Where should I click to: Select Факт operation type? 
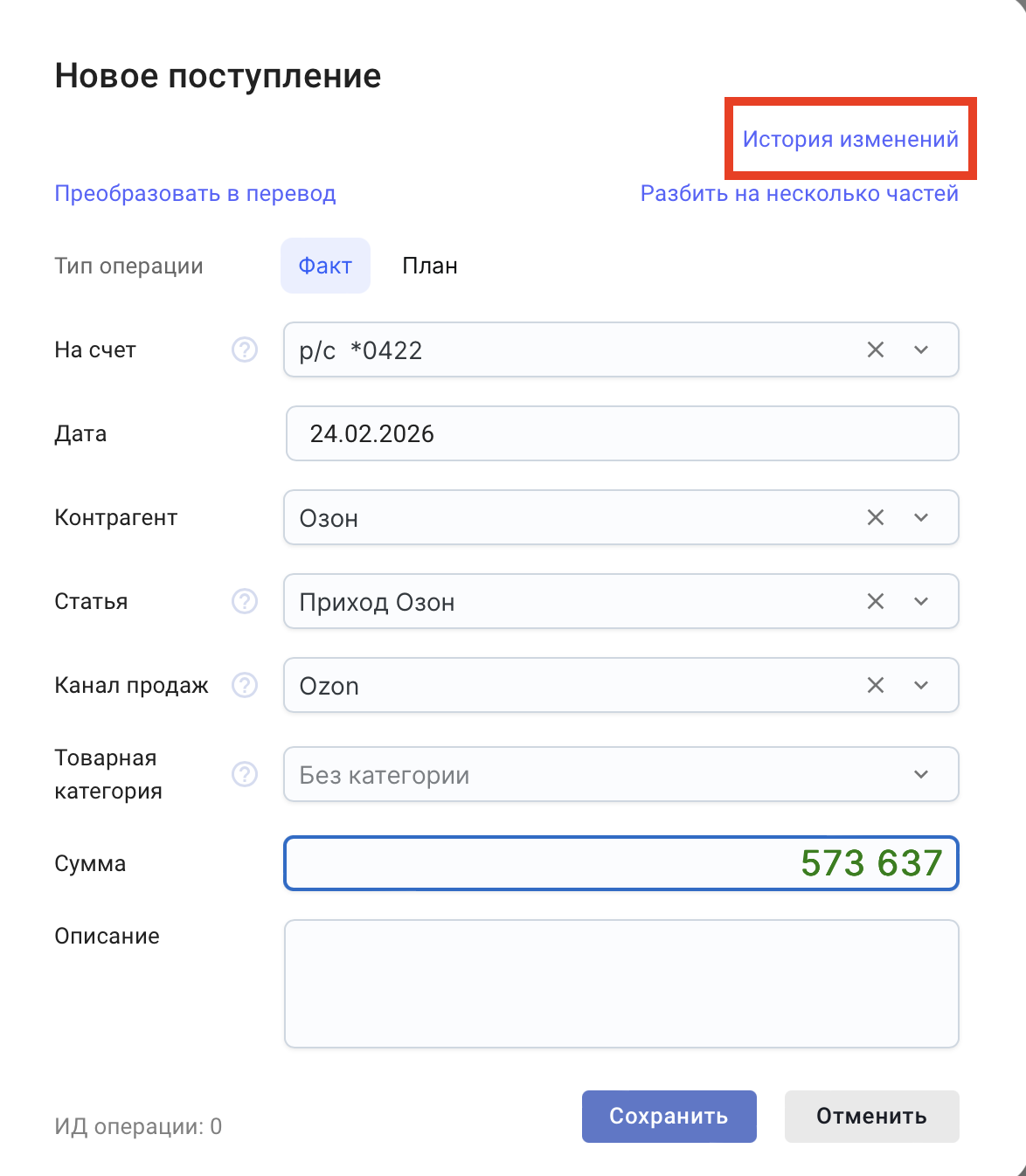pos(325,266)
